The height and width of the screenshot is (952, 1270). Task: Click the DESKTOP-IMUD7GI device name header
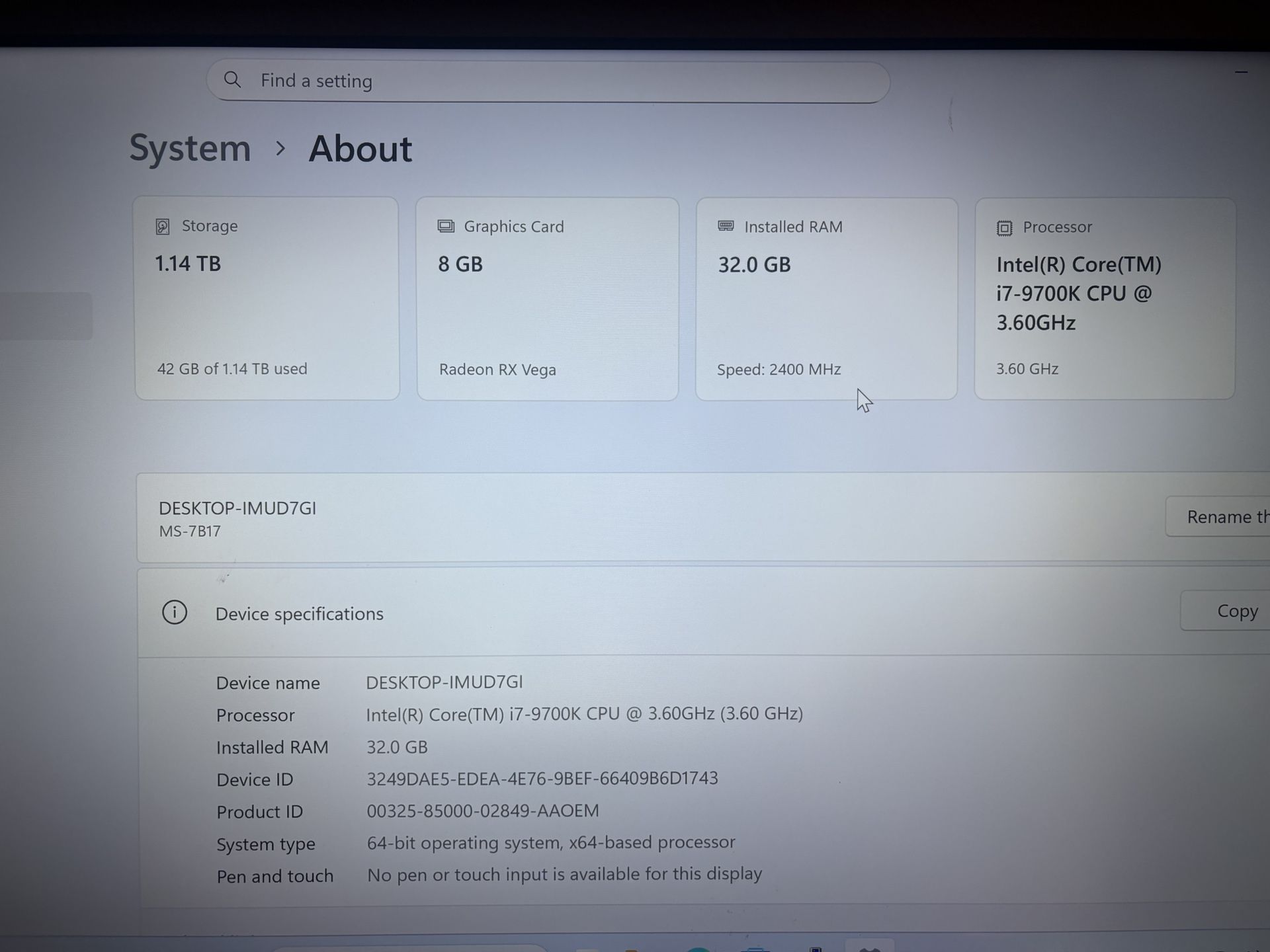click(x=237, y=508)
